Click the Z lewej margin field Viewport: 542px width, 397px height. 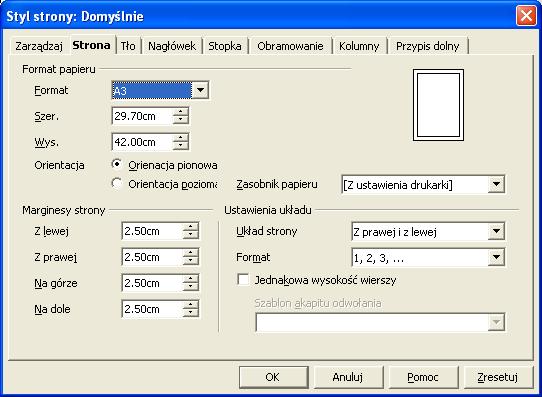click(x=152, y=231)
